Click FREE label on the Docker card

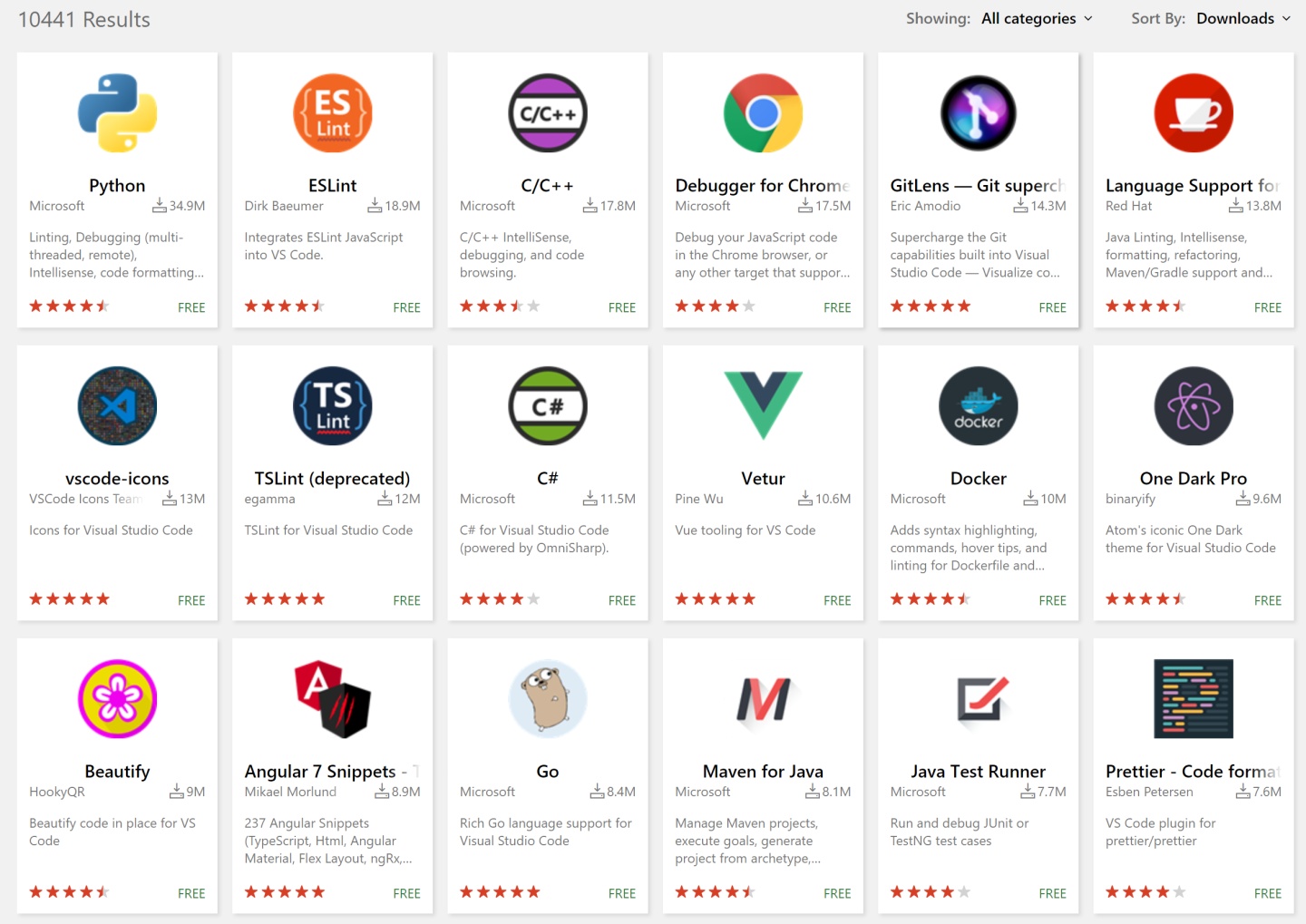(1052, 600)
